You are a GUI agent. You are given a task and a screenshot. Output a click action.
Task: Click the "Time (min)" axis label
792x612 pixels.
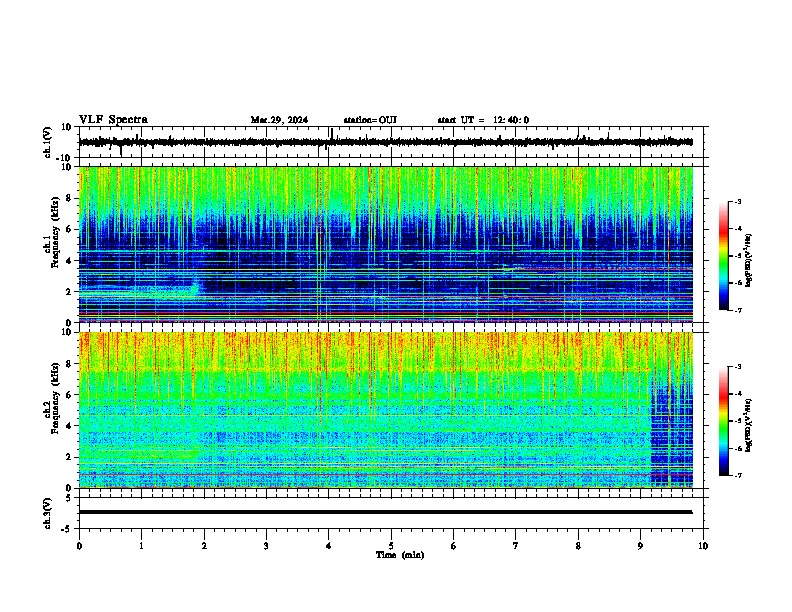(400, 555)
